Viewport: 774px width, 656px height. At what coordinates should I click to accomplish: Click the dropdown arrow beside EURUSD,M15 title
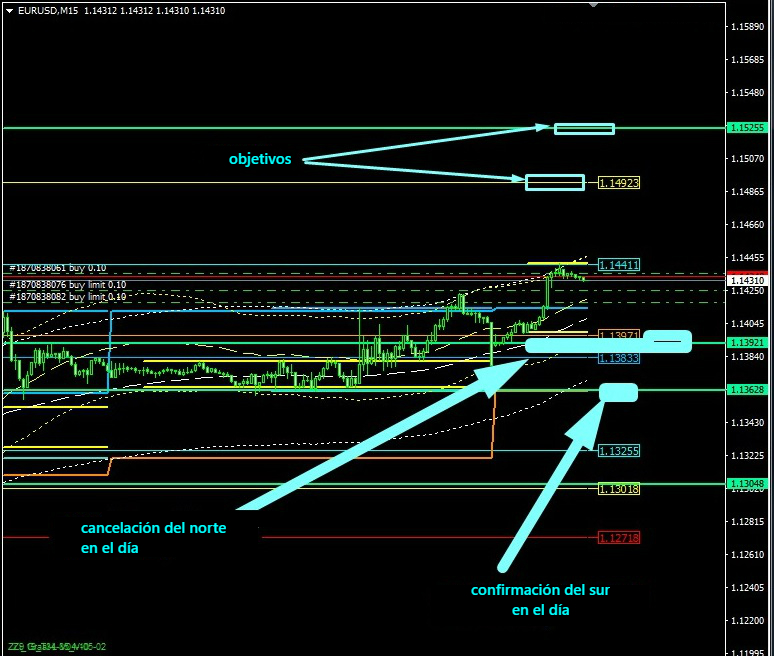9,11
